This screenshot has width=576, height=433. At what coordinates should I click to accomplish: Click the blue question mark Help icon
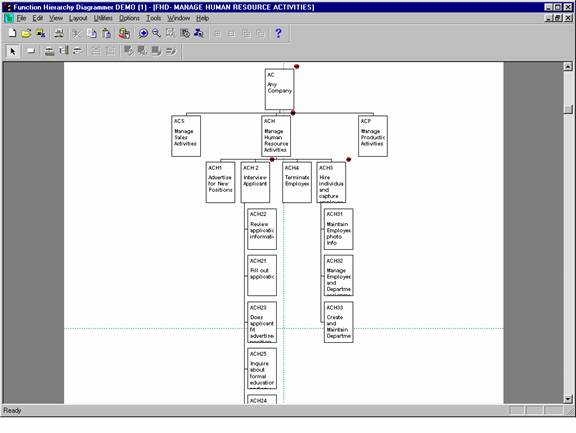click(278, 33)
